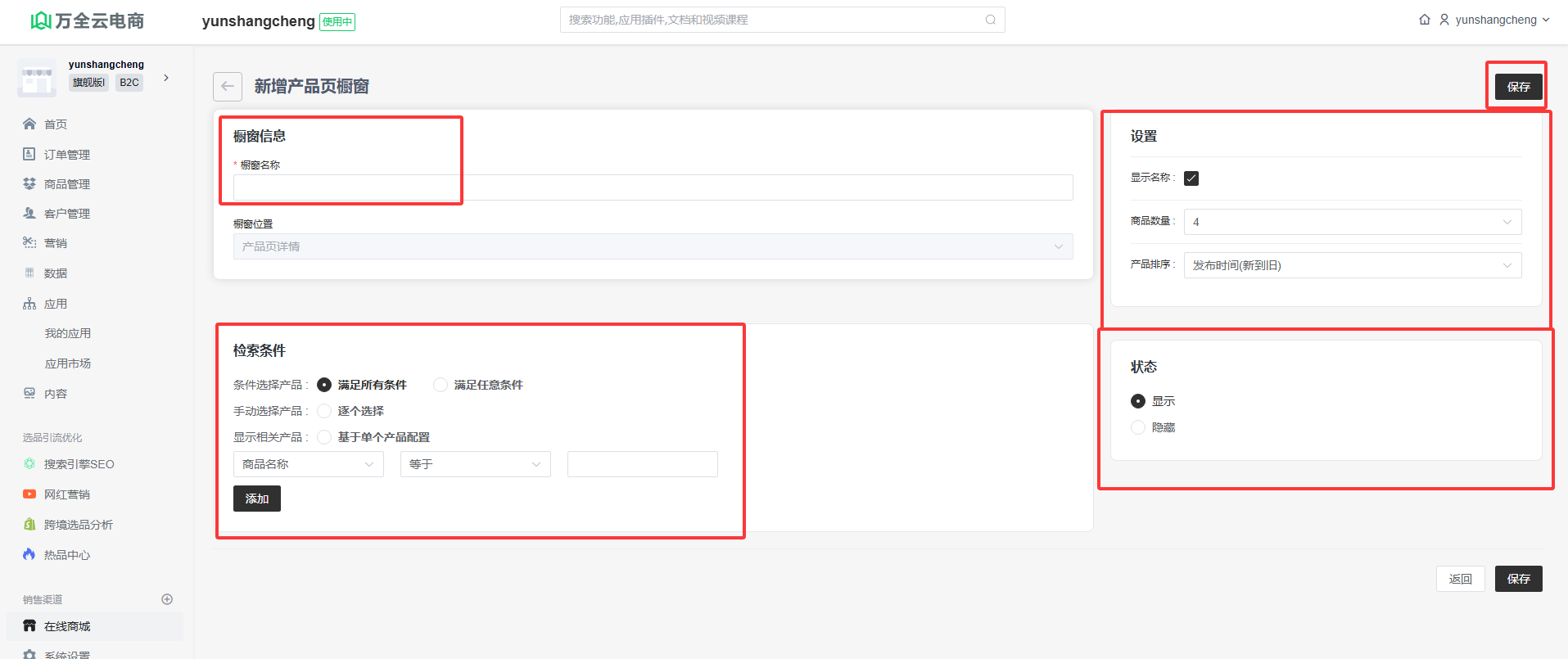This screenshot has width=1568, height=659.
Task: Open 我的应用 submenu item
Action: (x=68, y=334)
